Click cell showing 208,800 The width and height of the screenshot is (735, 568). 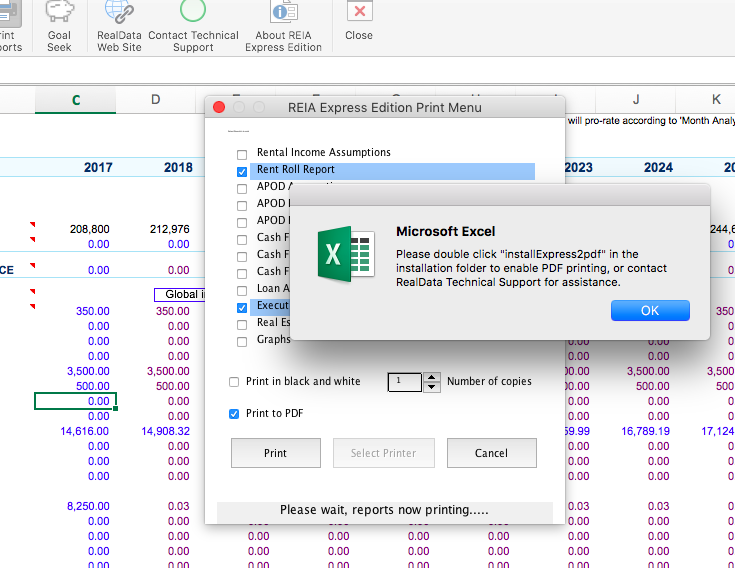click(90, 229)
